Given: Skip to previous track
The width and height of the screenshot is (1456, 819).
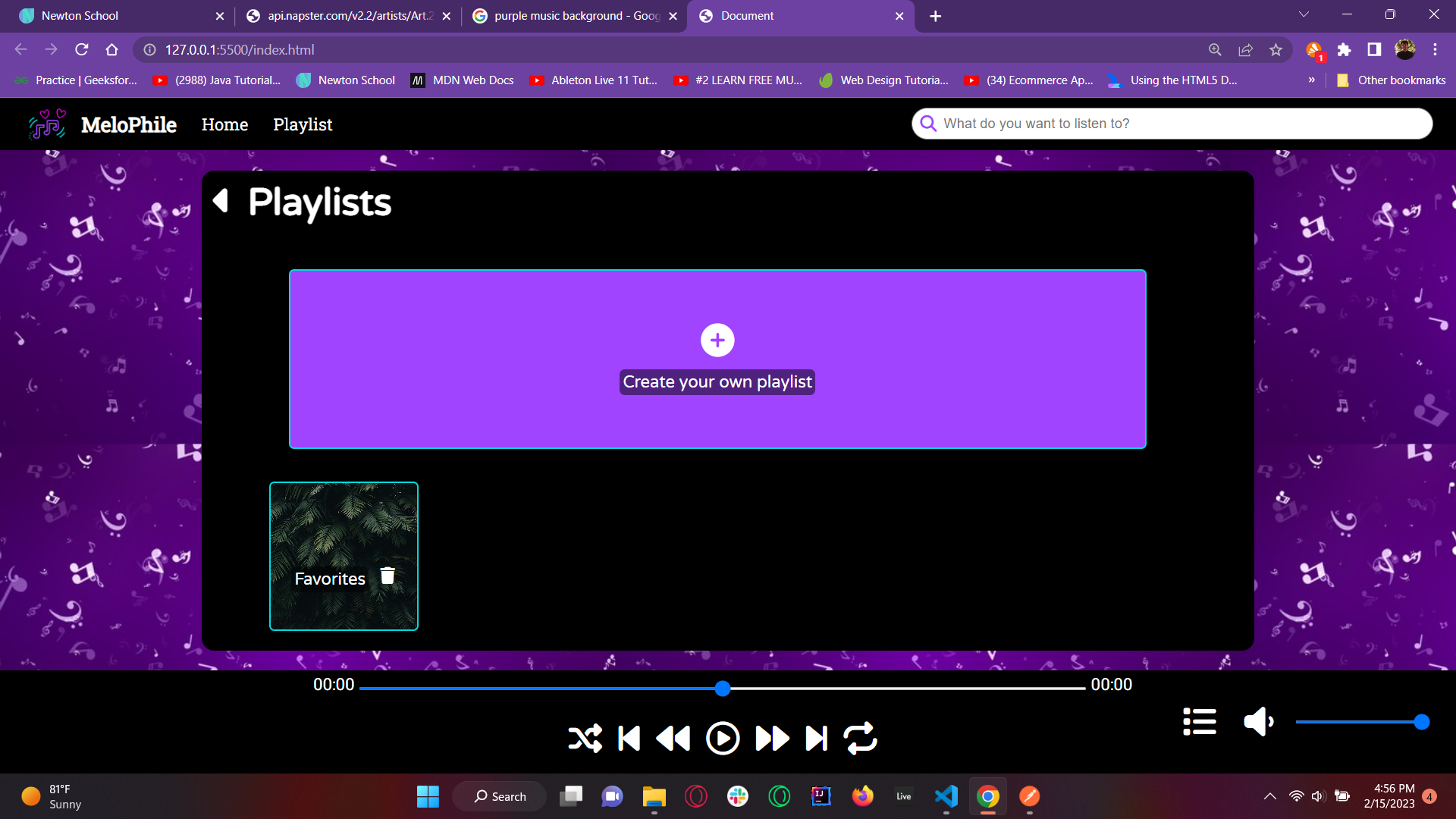Looking at the screenshot, I should coord(629,738).
